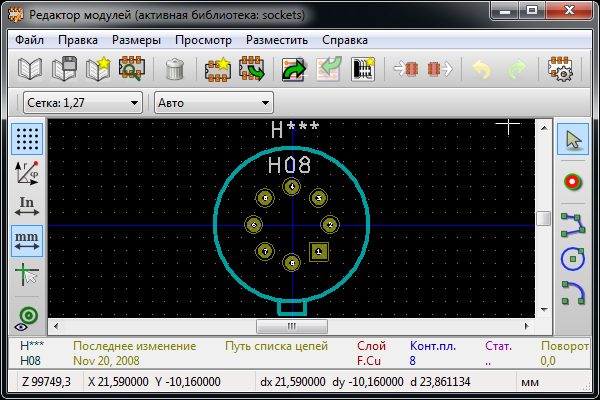Select square pad number 1
Viewport: 600px width, 400px height.
[x=319, y=251]
